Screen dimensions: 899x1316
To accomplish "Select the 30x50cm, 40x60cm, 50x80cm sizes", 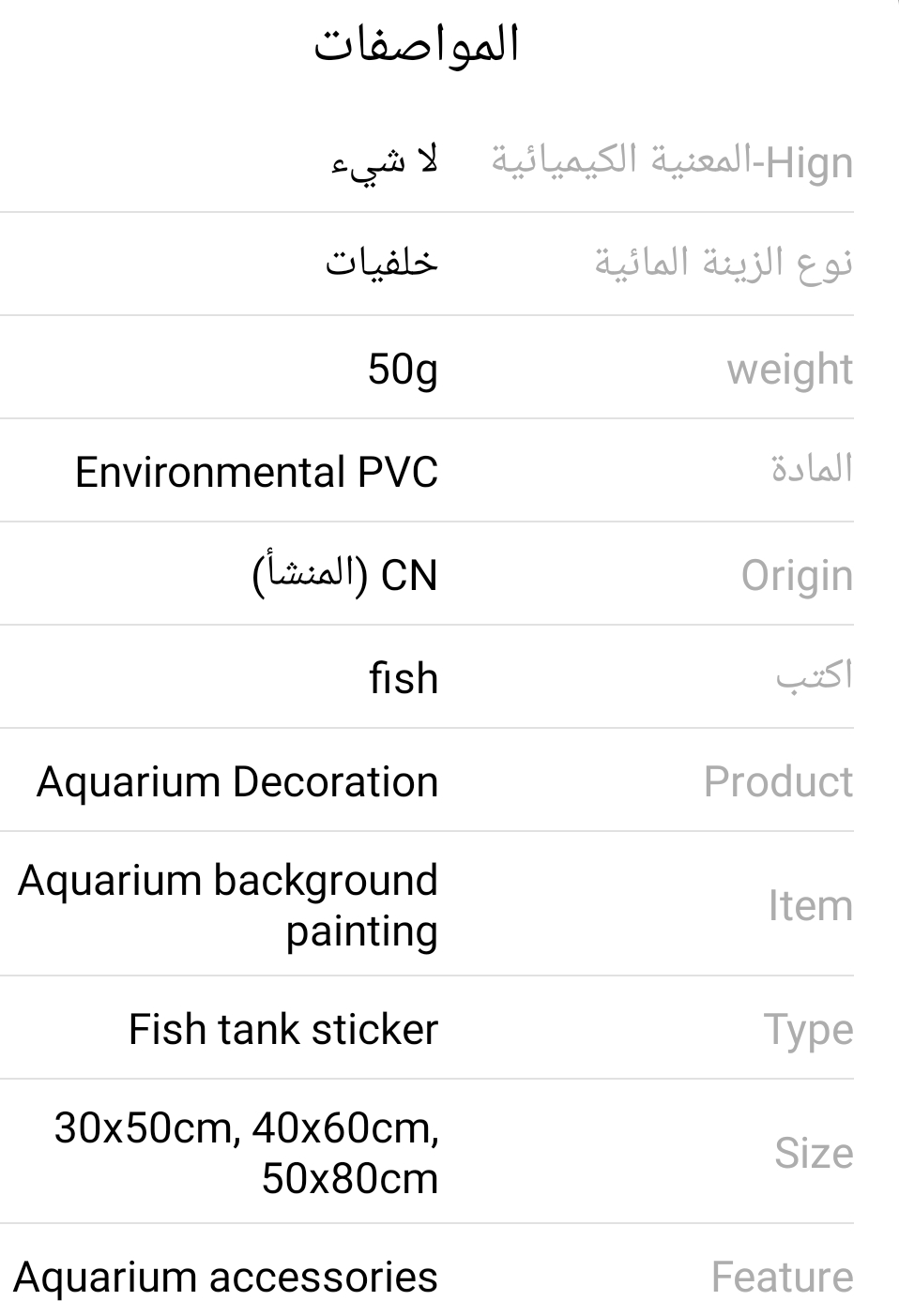I will tap(247, 1153).
